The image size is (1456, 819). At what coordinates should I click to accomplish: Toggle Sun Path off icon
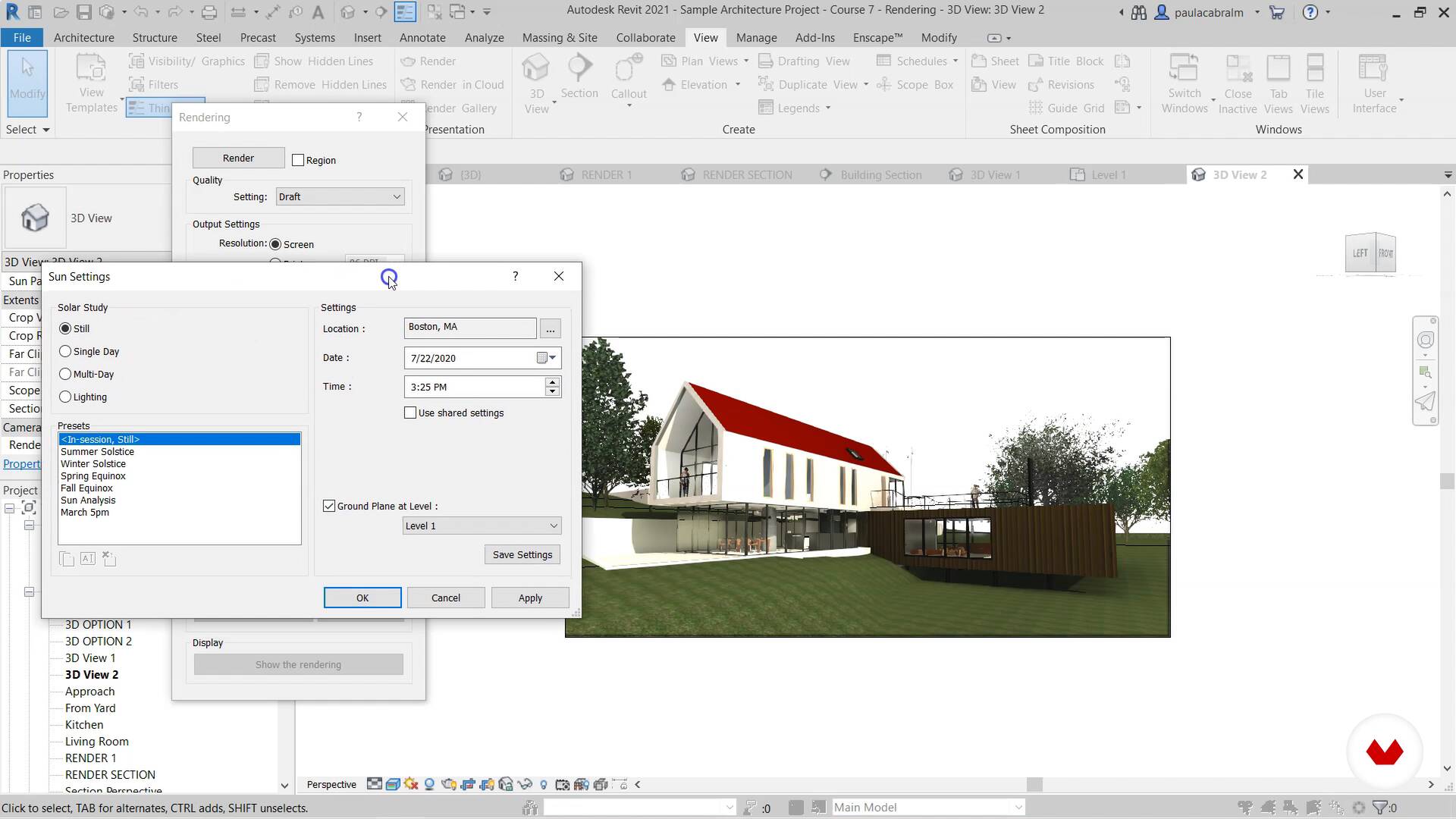pyautogui.click(x=411, y=784)
